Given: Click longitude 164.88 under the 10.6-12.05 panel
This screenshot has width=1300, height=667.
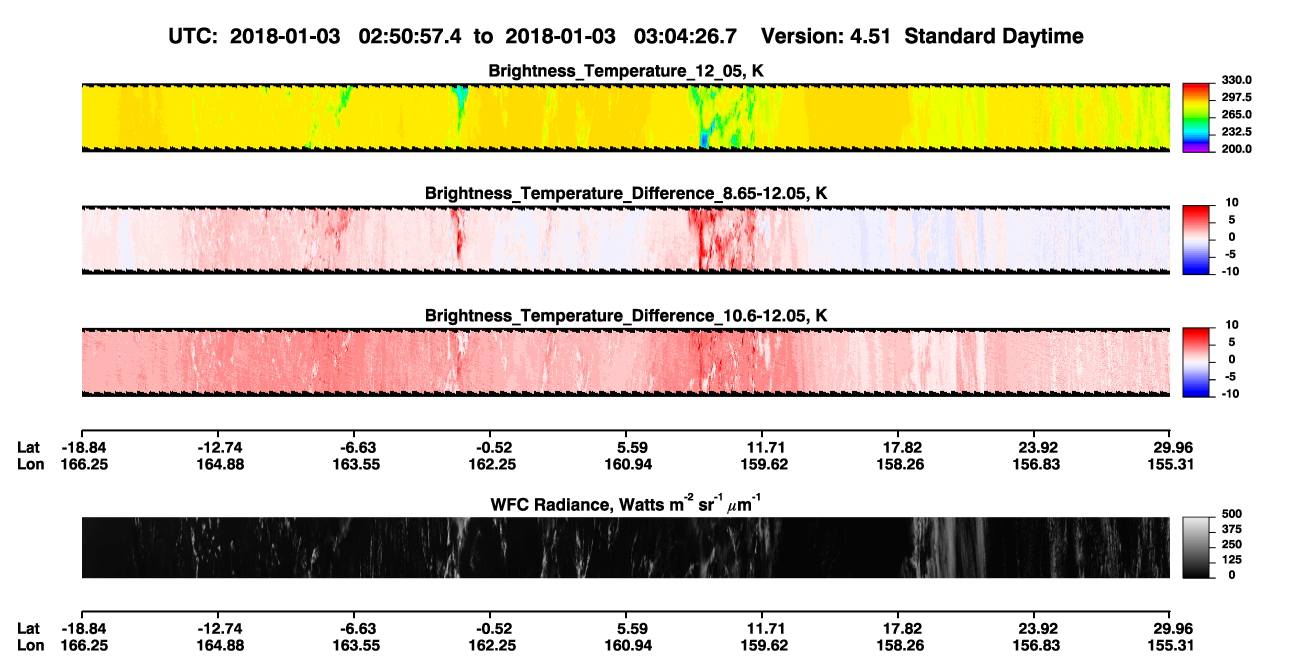Looking at the screenshot, I should pos(220,464).
